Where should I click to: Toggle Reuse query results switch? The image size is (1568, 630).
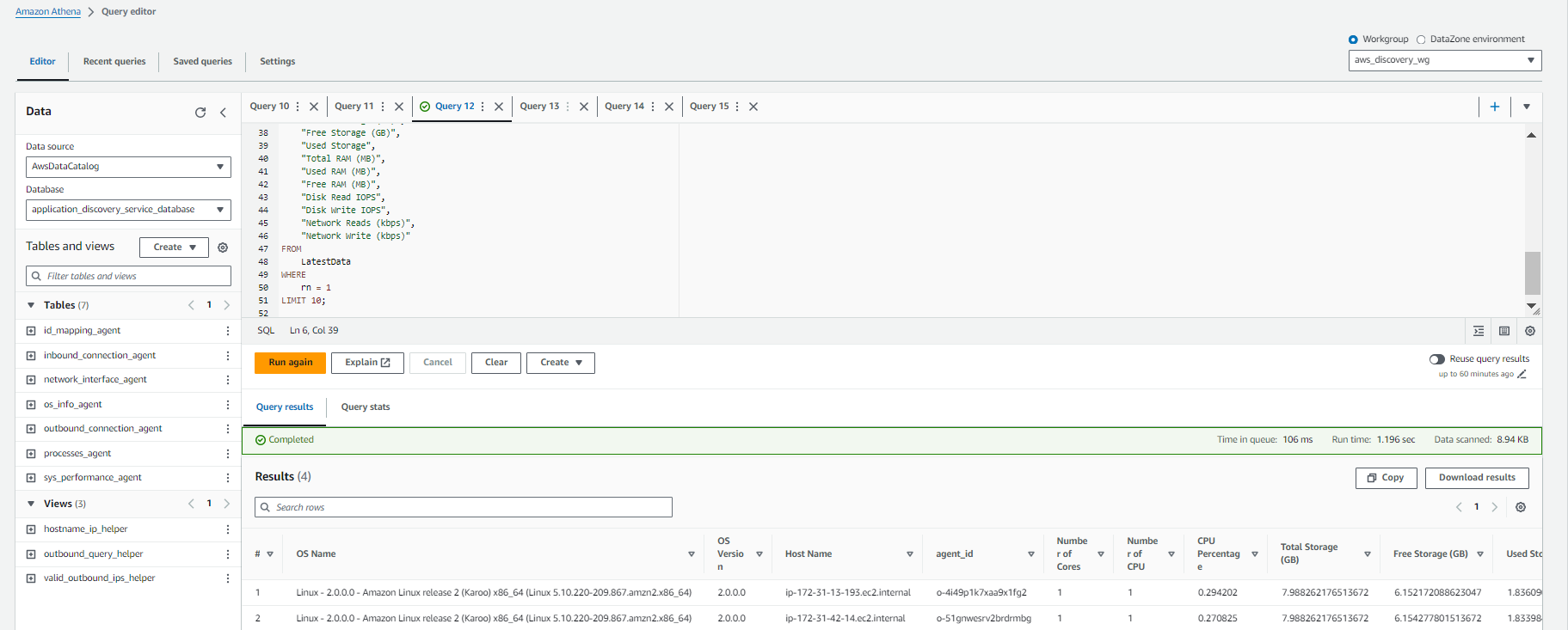point(1437,359)
